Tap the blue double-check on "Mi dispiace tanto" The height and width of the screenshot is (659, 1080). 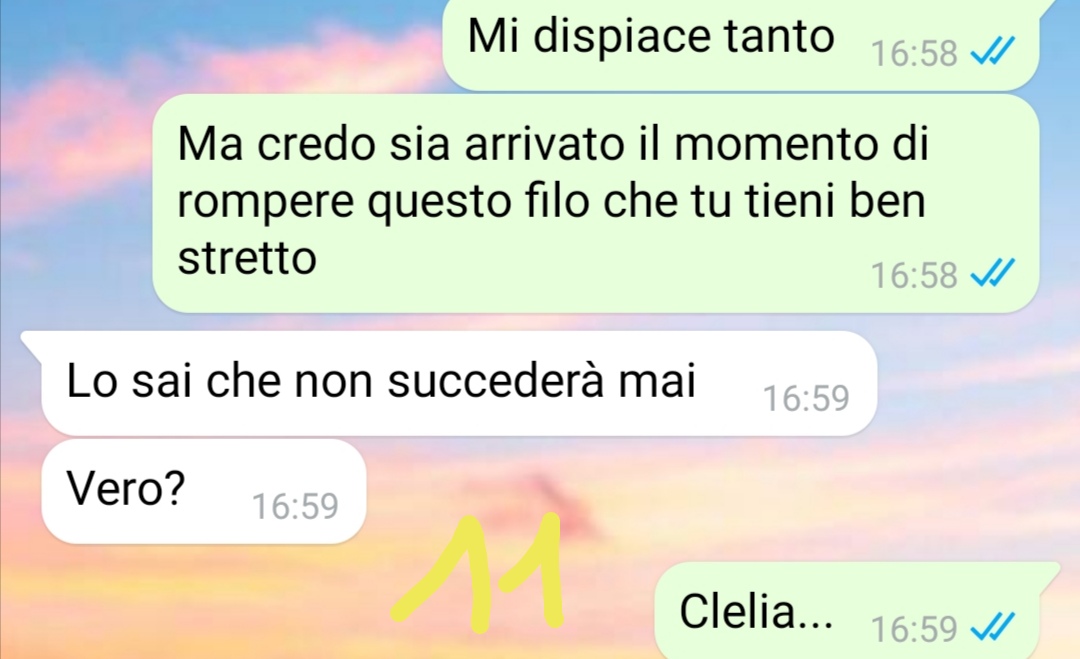[x=993, y=52]
